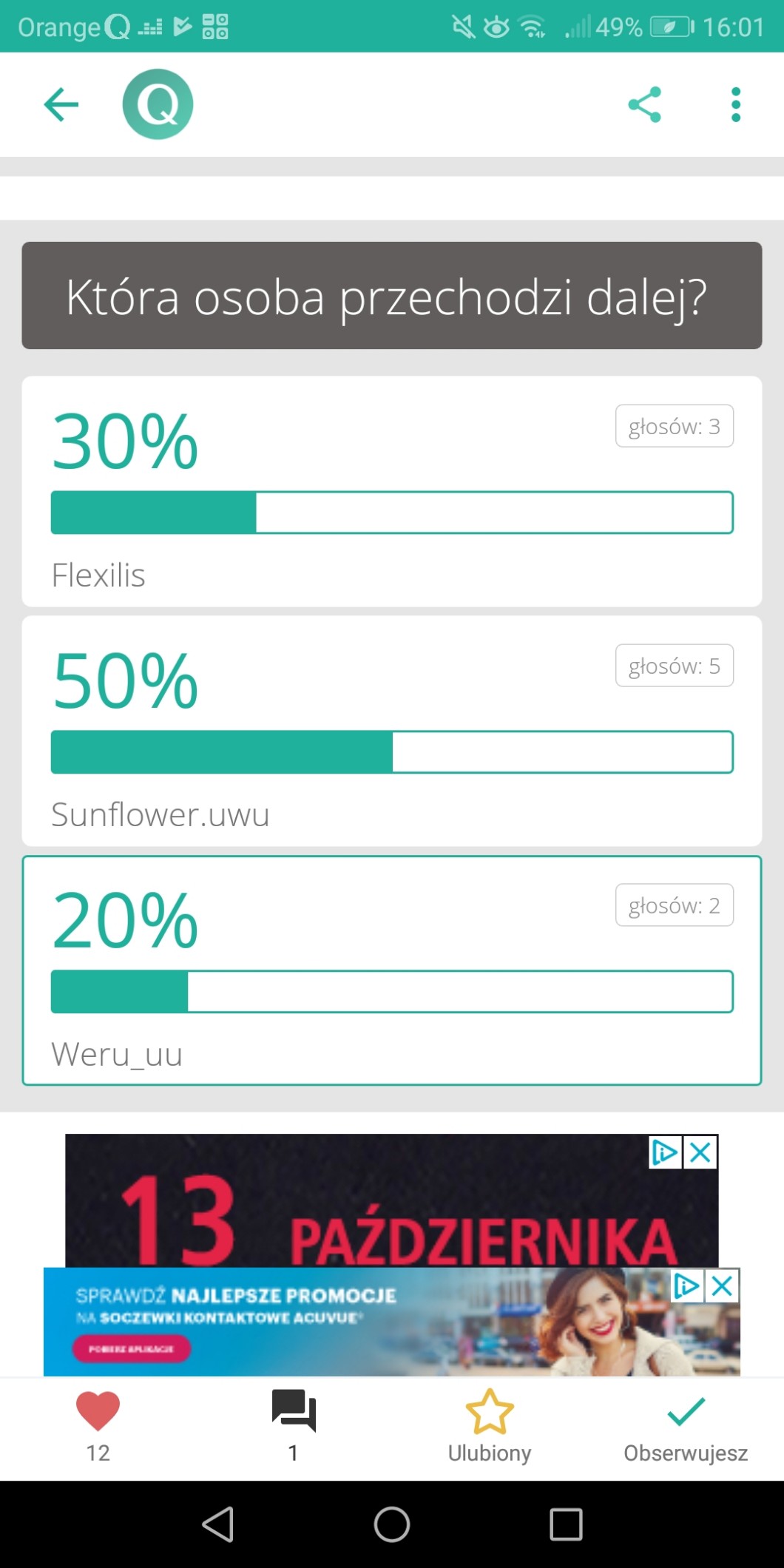Close the 13 Października ad

tap(700, 1152)
